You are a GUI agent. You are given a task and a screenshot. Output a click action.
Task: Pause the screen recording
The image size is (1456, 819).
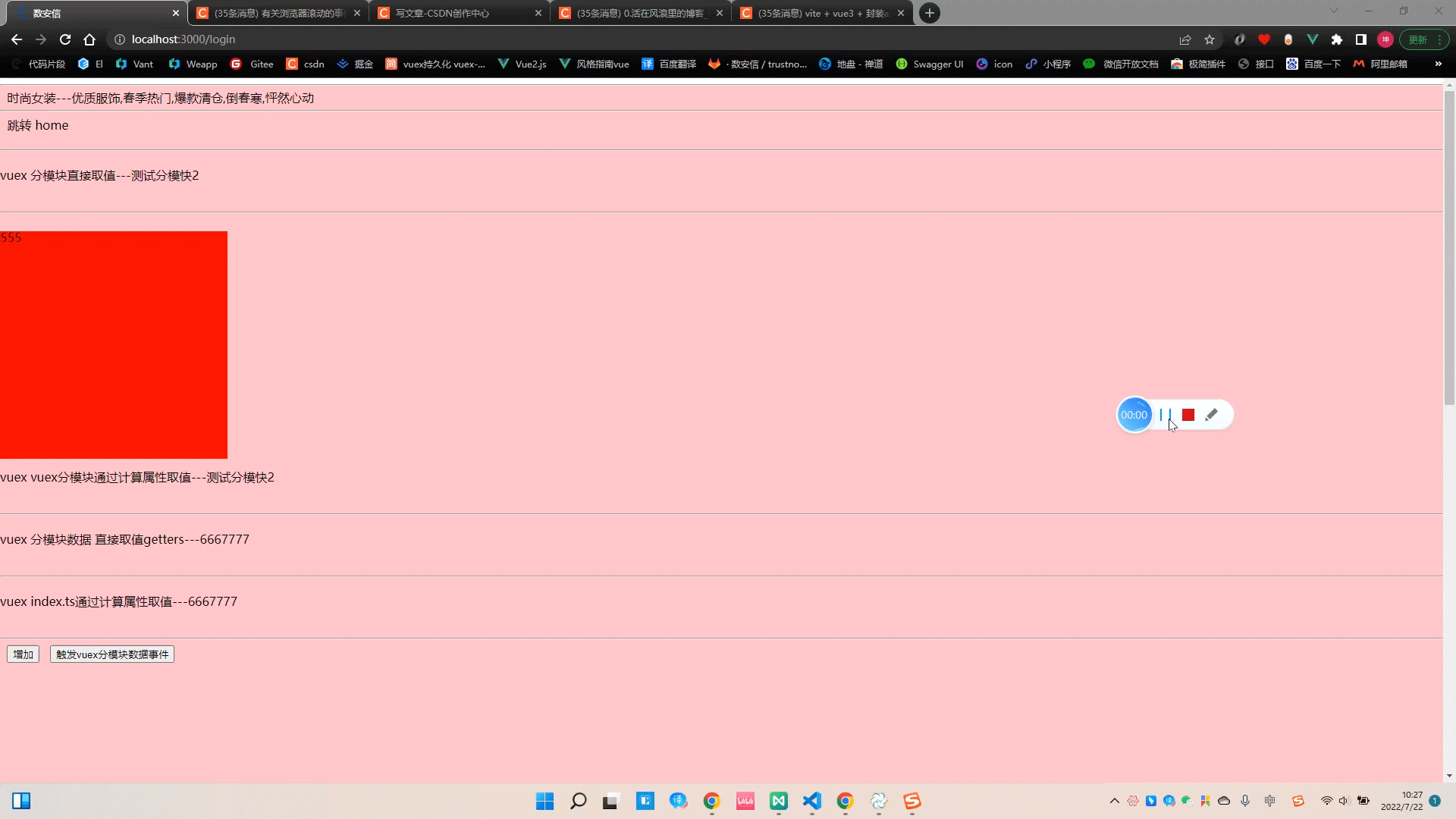tap(1163, 415)
